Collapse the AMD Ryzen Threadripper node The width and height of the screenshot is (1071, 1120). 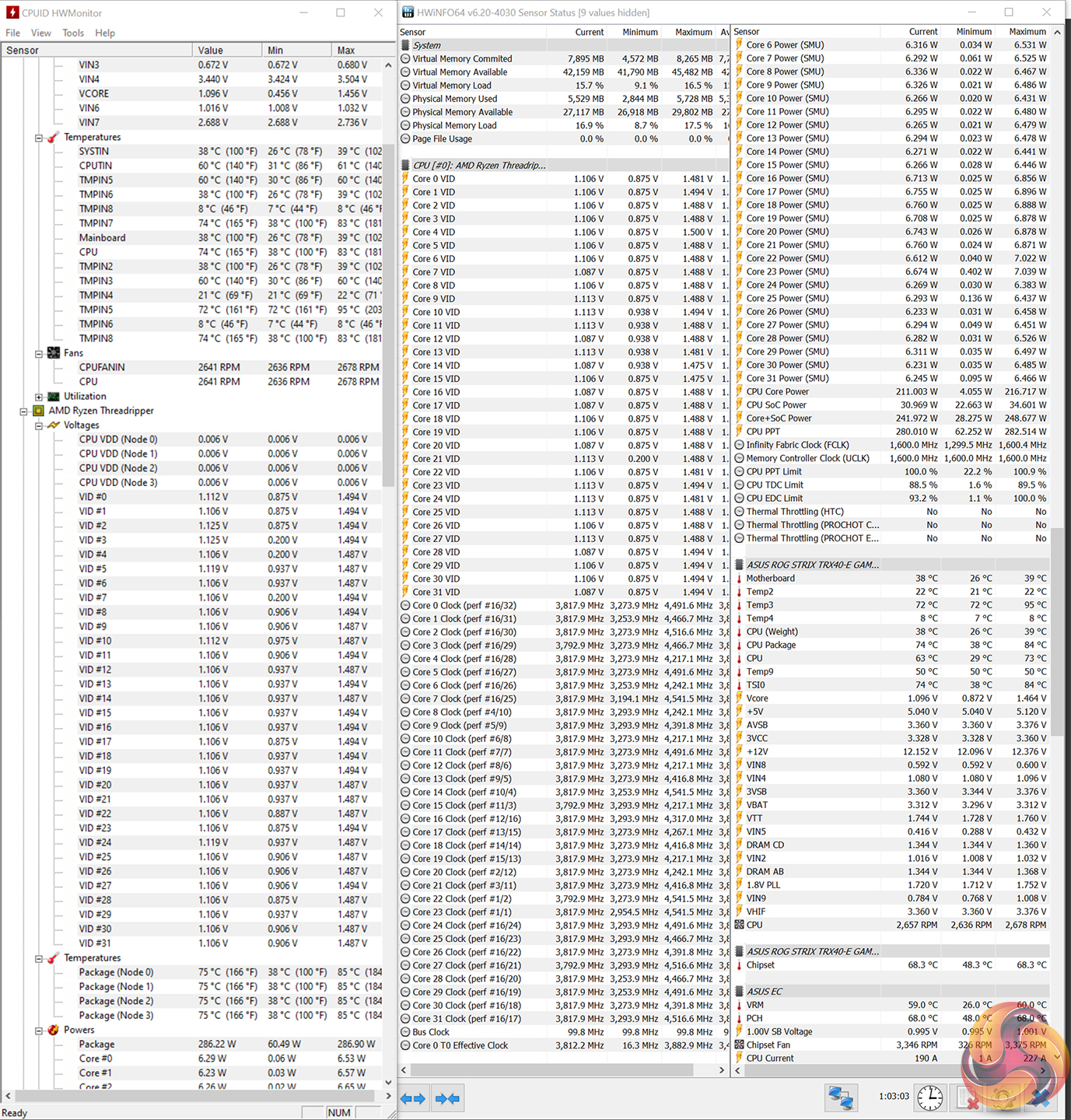click(x=23, y=411)
